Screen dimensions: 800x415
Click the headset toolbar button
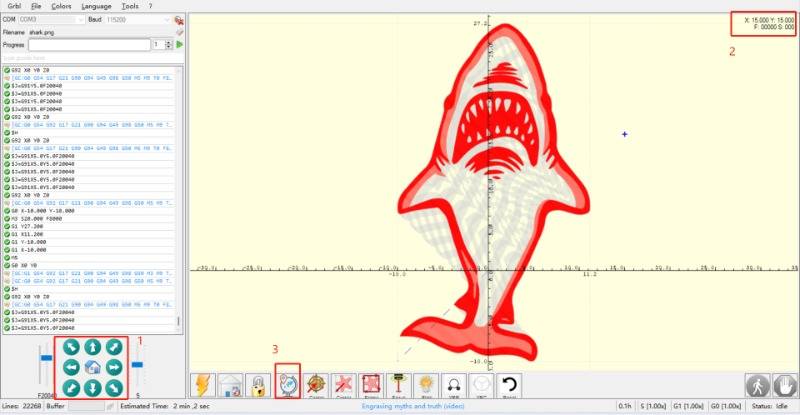(454, 385)
